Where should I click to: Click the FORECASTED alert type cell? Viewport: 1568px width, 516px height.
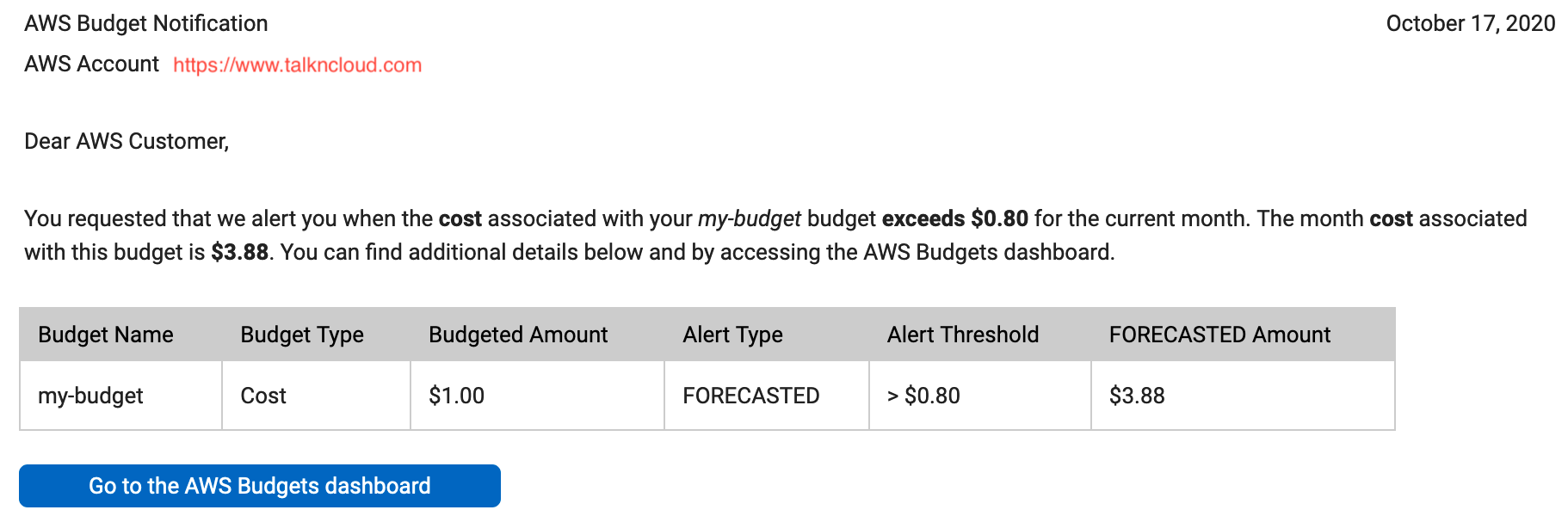click(767, 396)
